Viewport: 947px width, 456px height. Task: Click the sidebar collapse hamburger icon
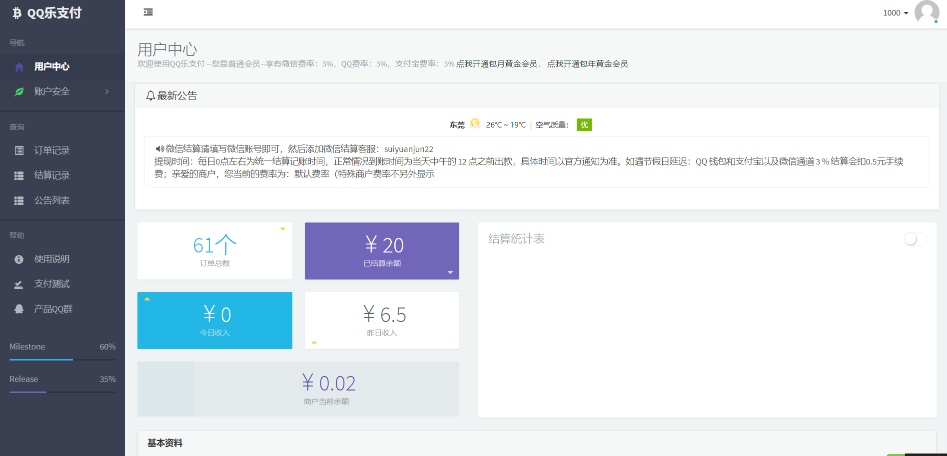coord(148,12)
